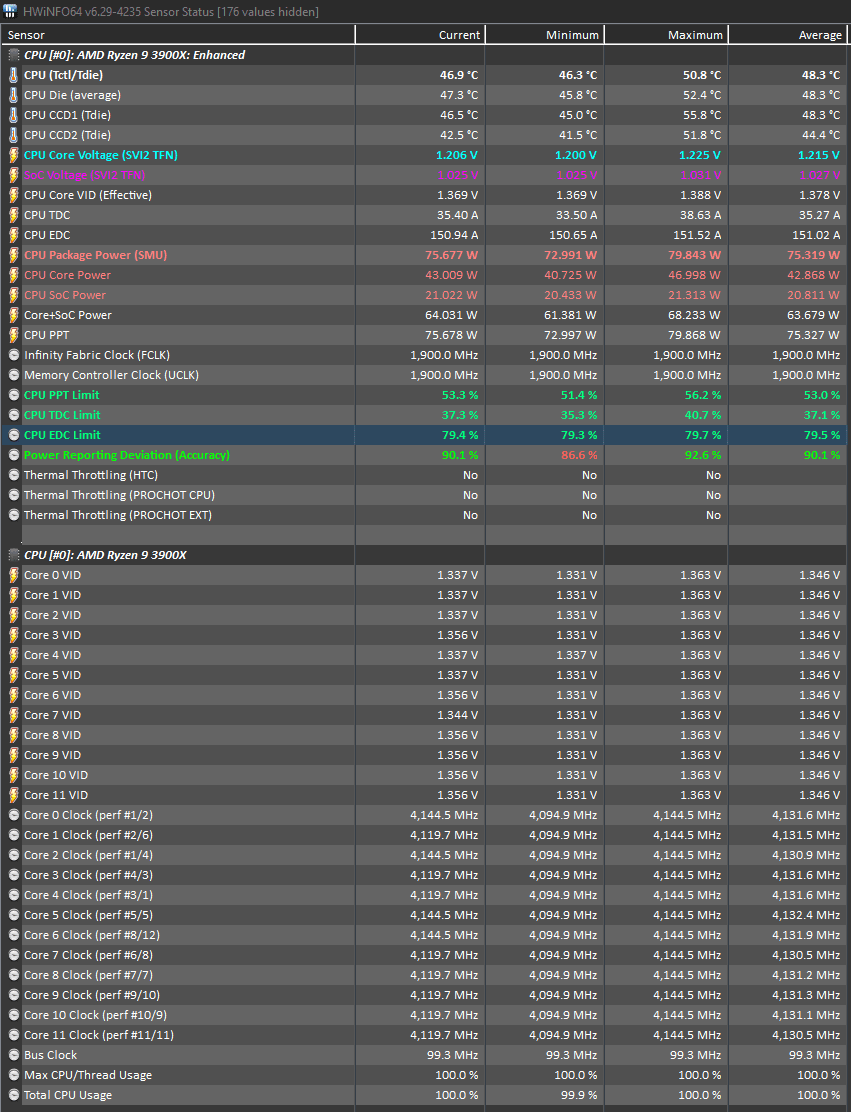Select the "99.9 %" minimum Total CPU Usage value
The image size is (851, 1112).
pyautogui.click(x=579, y=1095)
